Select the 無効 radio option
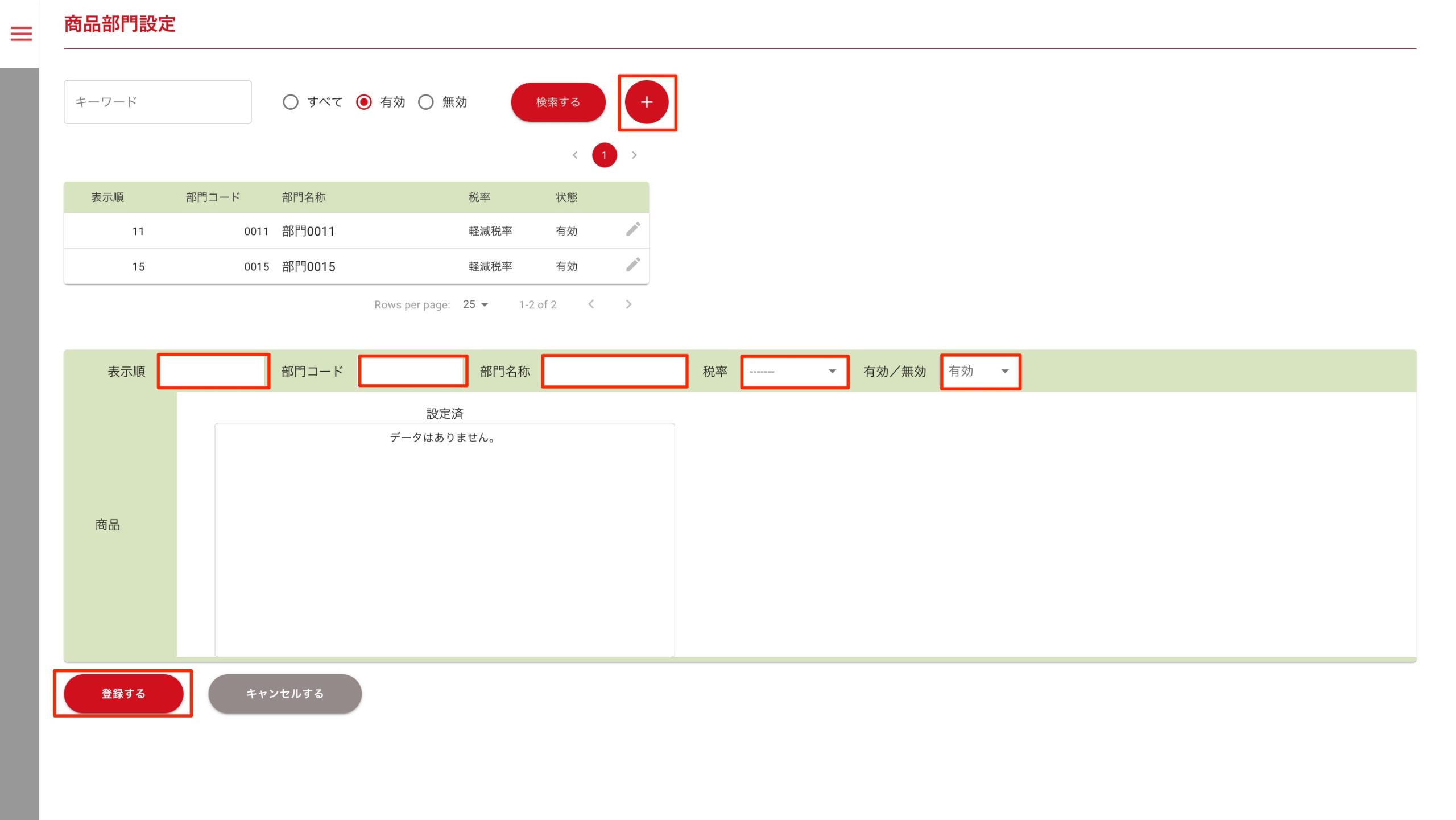This screenshot has width=1456, height=820. 426,102
